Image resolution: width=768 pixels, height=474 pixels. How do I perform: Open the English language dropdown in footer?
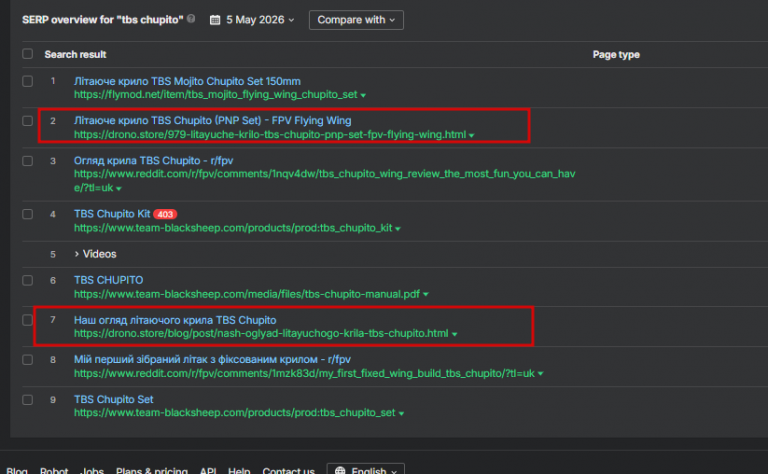pos(365,471)
